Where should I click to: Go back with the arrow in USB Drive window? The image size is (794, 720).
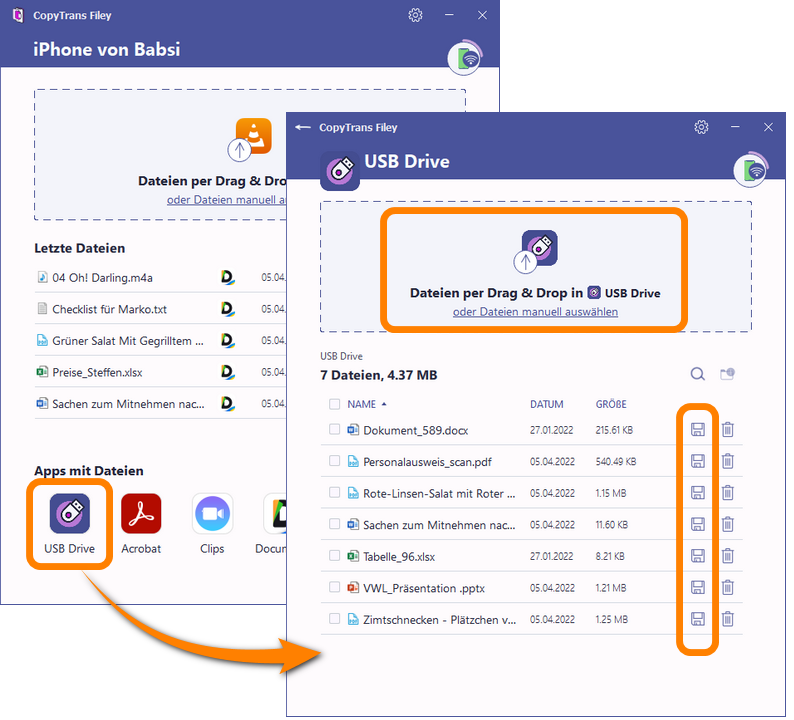pyautogui.click(x=303, y=127)
